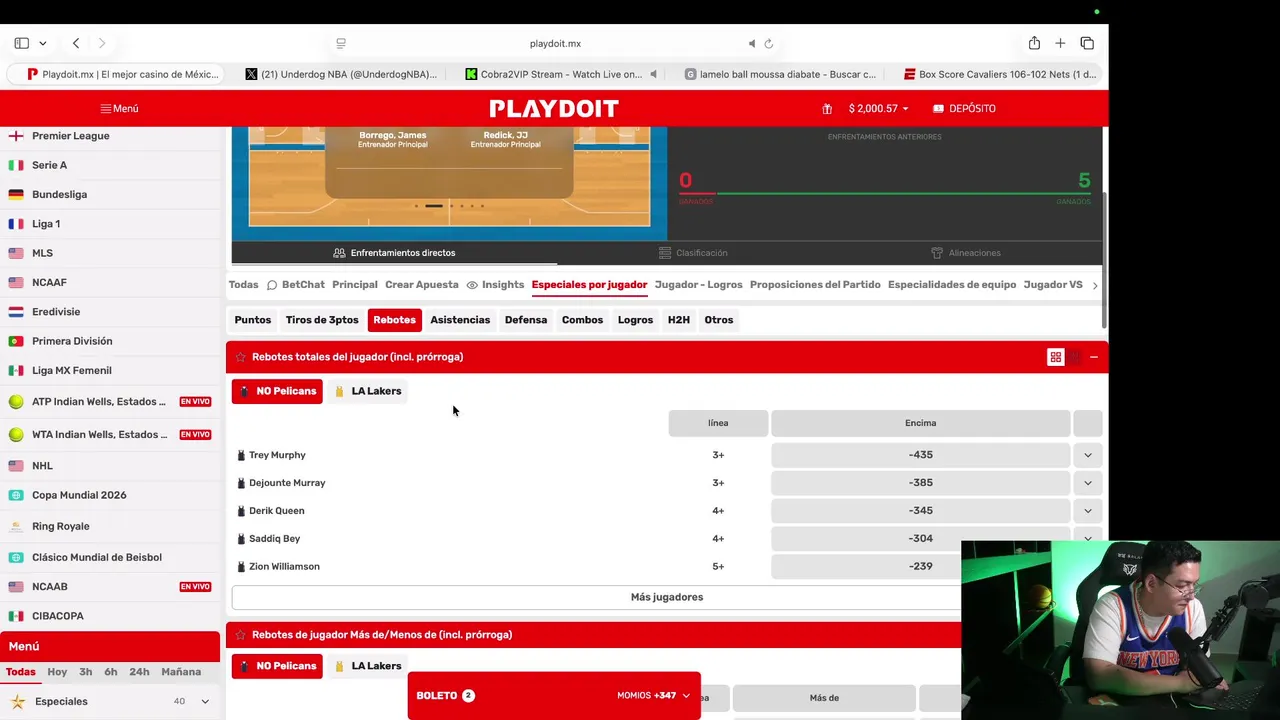Open Crear Apuesta tab
The image size is (1280, 720).
(422, 285)
